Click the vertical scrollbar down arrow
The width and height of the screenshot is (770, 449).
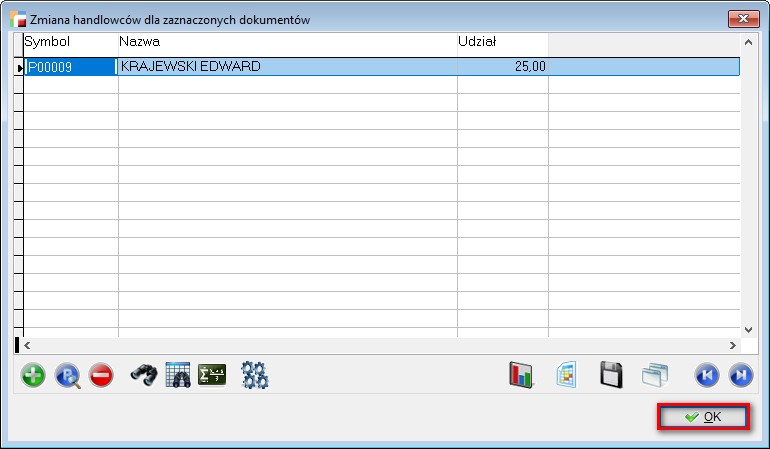pos(748,328)
